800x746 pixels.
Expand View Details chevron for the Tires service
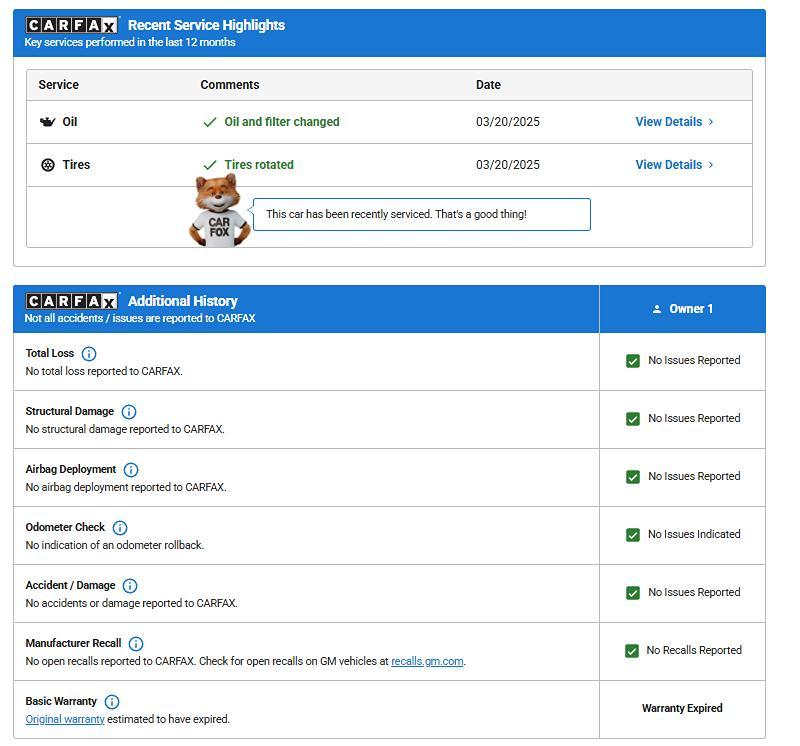click(x=711, y=165)
